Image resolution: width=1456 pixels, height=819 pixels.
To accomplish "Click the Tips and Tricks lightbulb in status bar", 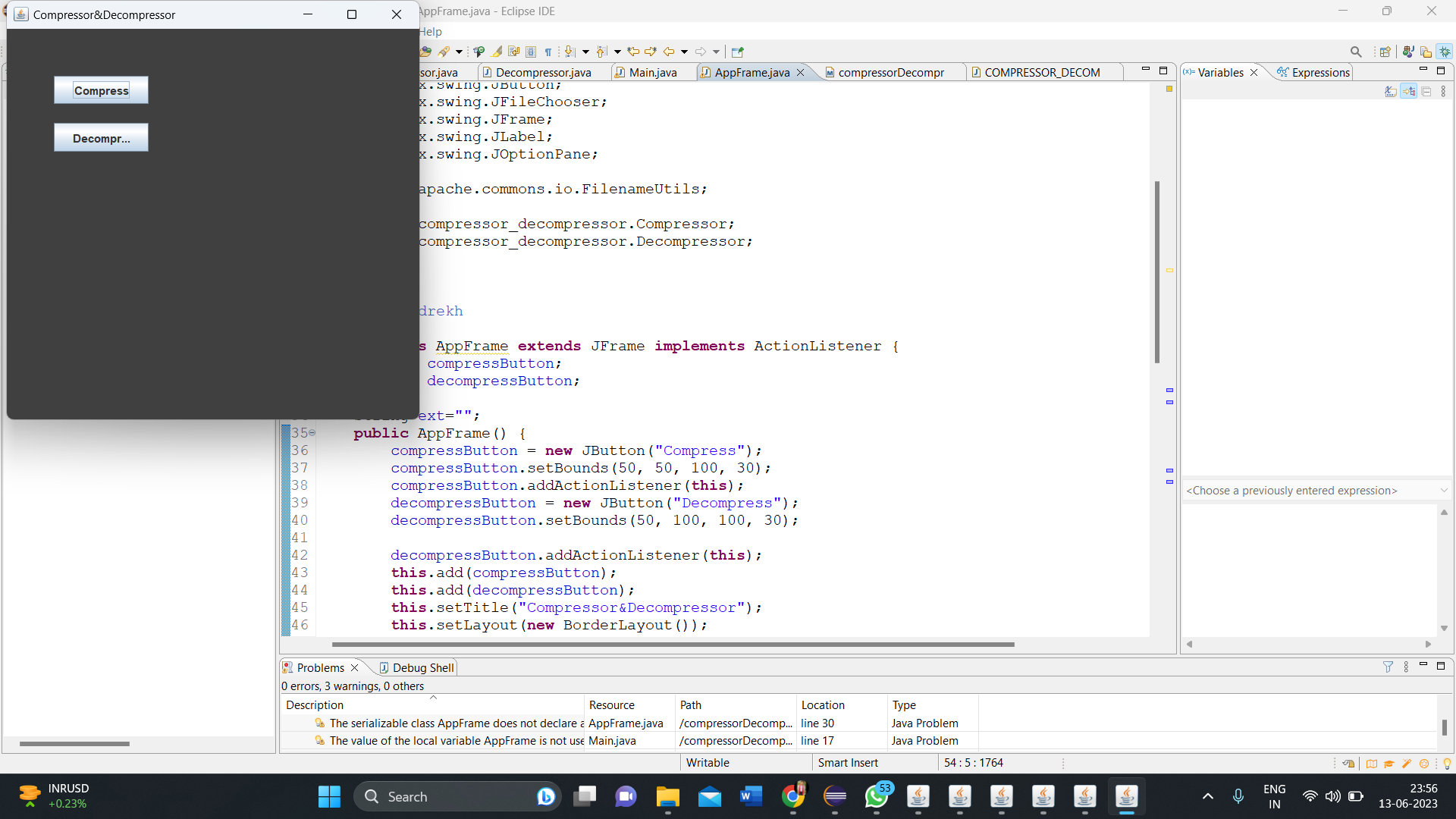I will (1447, 764).
